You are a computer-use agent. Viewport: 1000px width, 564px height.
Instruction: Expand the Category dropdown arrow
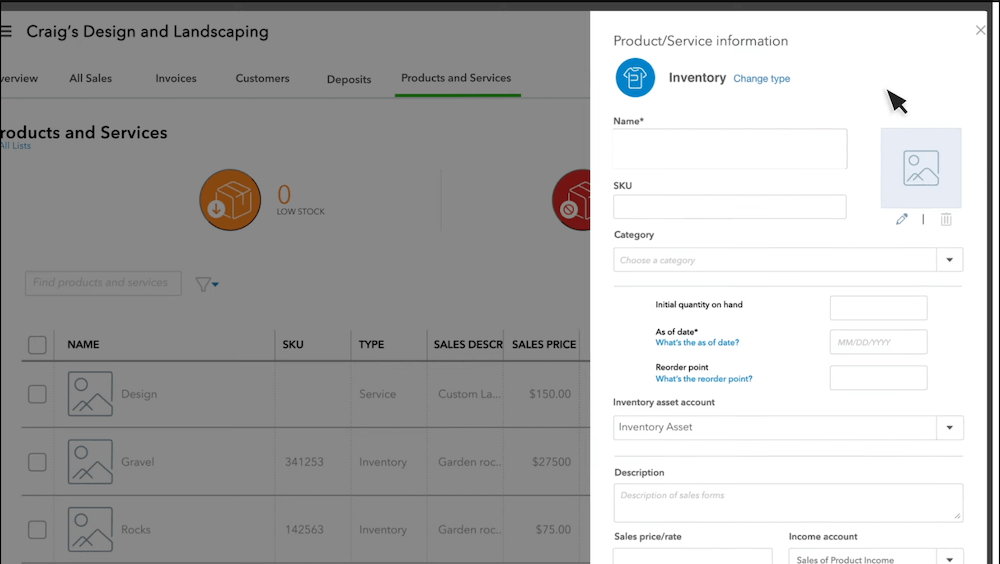(x=950, y=260)
